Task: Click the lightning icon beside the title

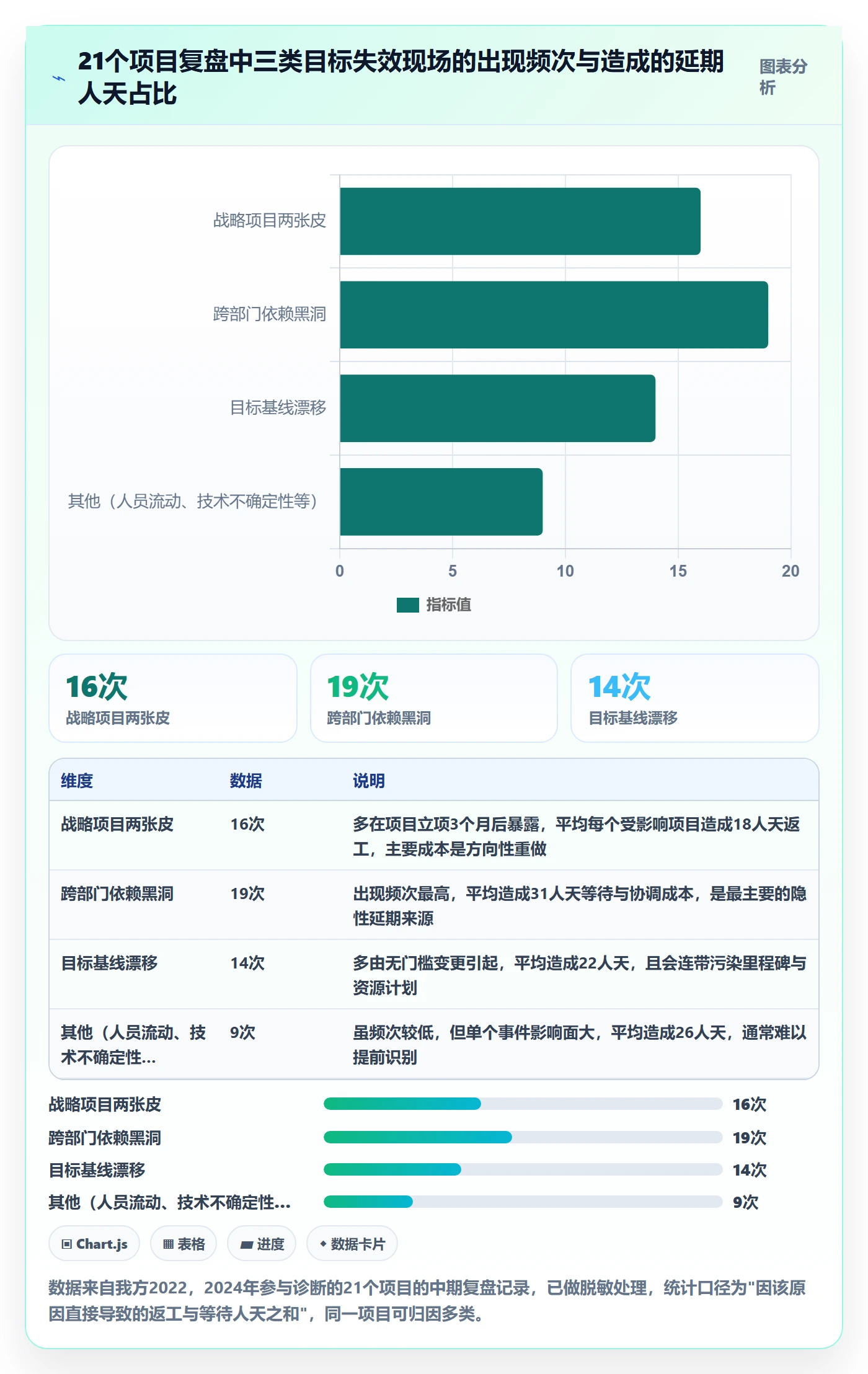Action: click(x=59, y=78)
